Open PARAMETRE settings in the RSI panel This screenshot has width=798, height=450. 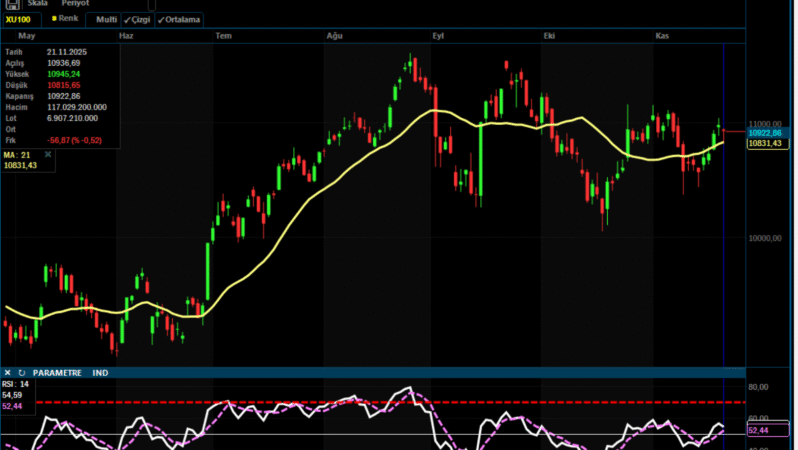tap(58, 372)
